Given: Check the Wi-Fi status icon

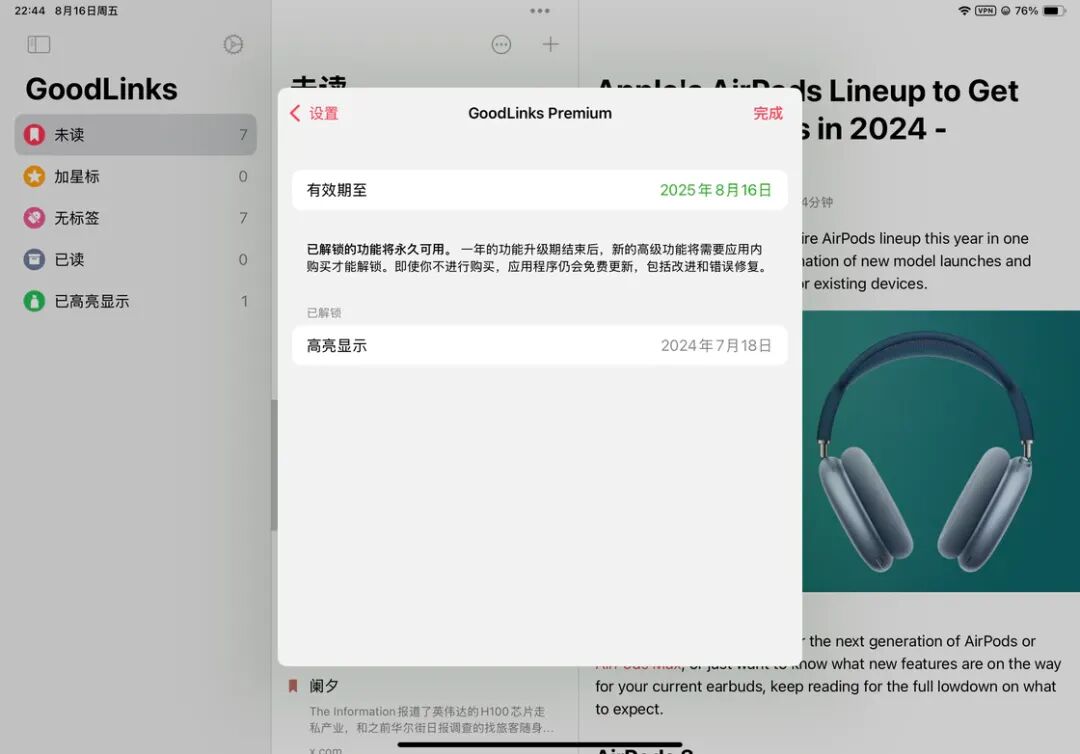Looking at the screenshot, I should click(964, 10).
